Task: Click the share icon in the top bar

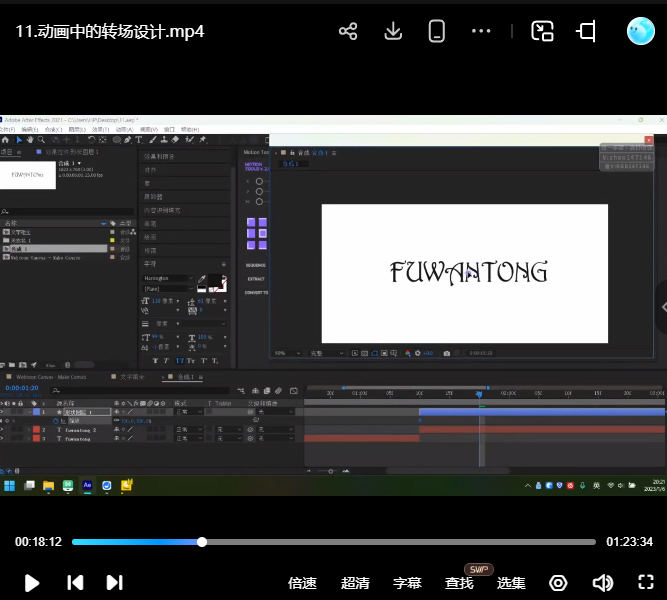Action: (x=348, y=31)
